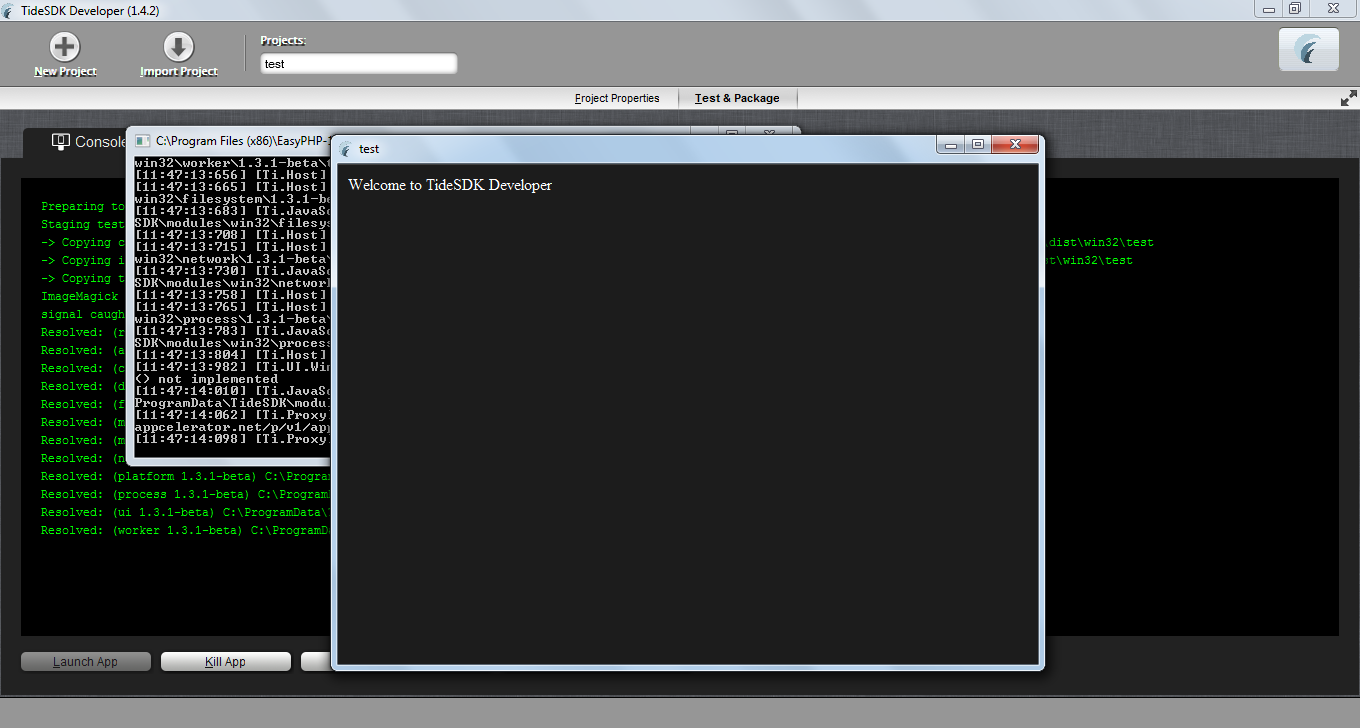Switch to the Project Properties tab
The image size is (1360, 728).
pyautogui.click(x=617, y=98)
